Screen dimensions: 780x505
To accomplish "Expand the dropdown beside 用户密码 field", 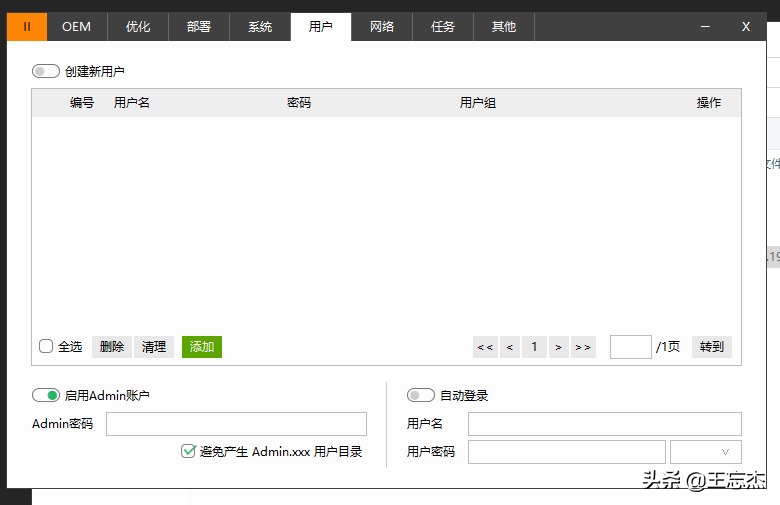I will click(706, 452).
